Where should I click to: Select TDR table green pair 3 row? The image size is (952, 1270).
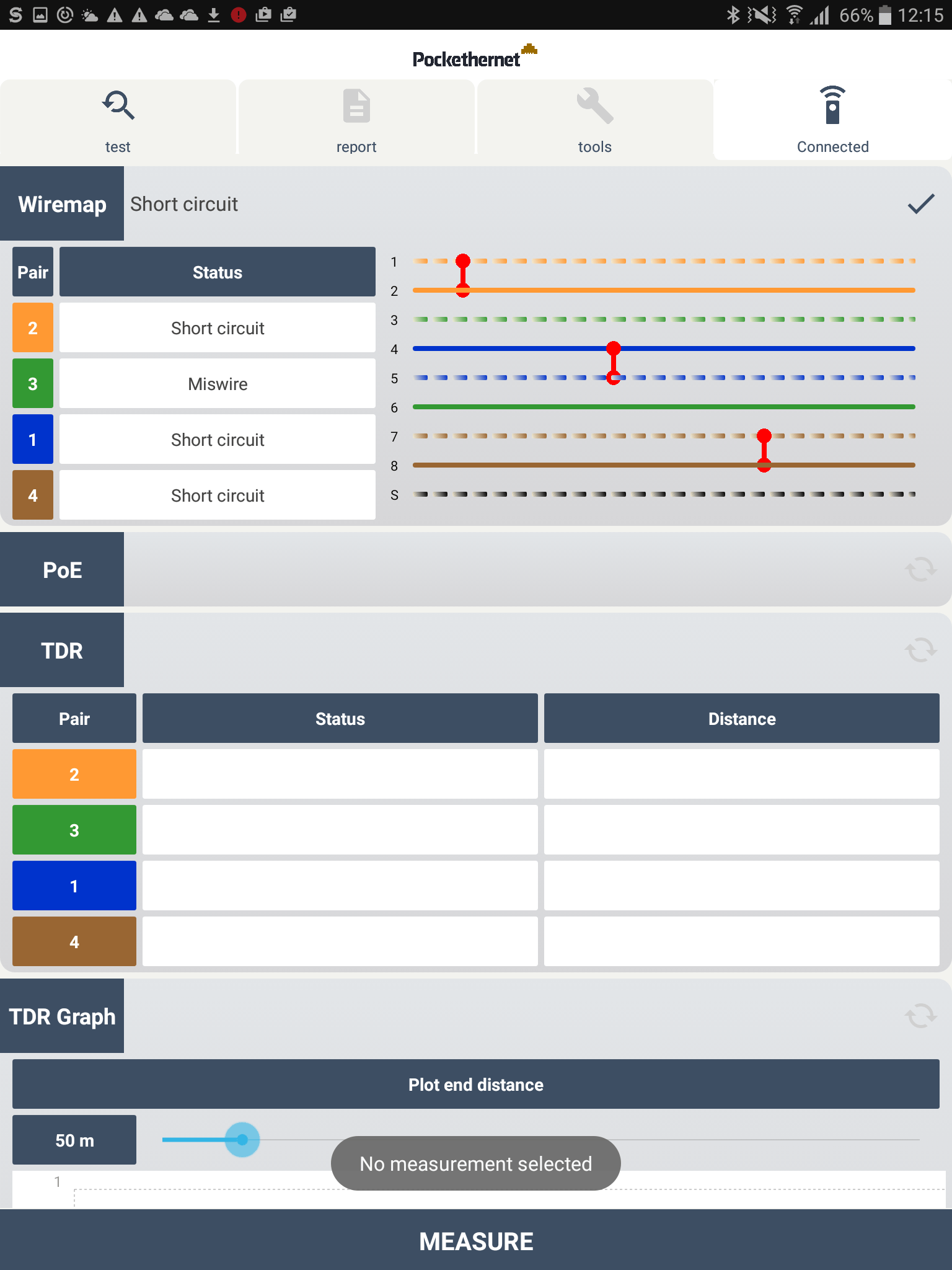[74, 830]
